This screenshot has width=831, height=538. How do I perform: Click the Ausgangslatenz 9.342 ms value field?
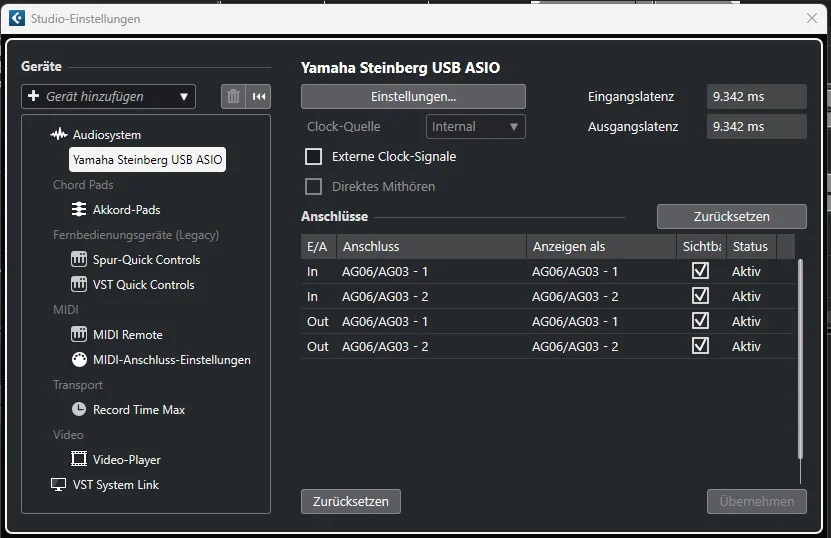tap(757, 127)
